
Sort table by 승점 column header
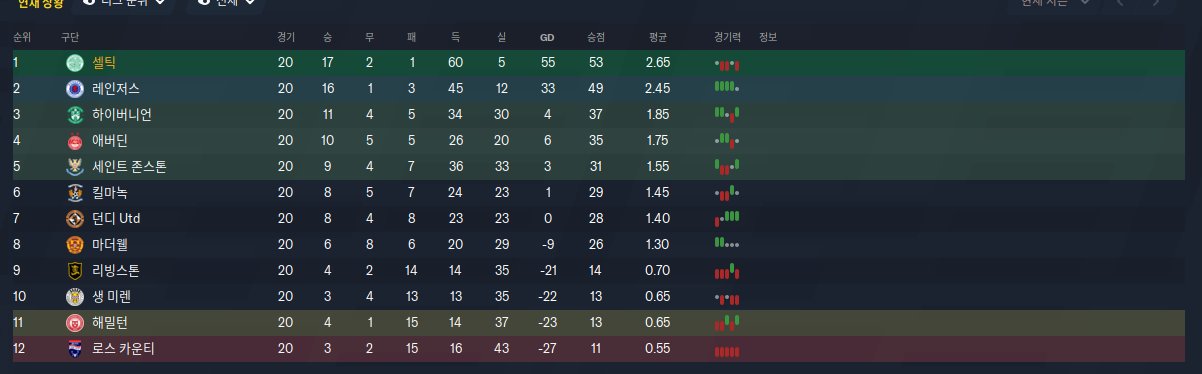click(x=595, y=37)
